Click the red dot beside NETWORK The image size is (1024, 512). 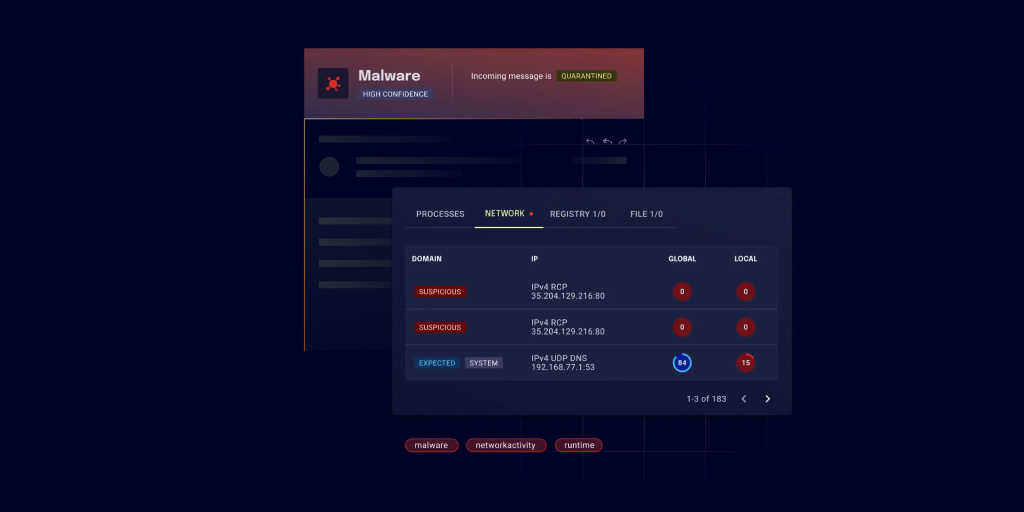[x=531, y=214]
